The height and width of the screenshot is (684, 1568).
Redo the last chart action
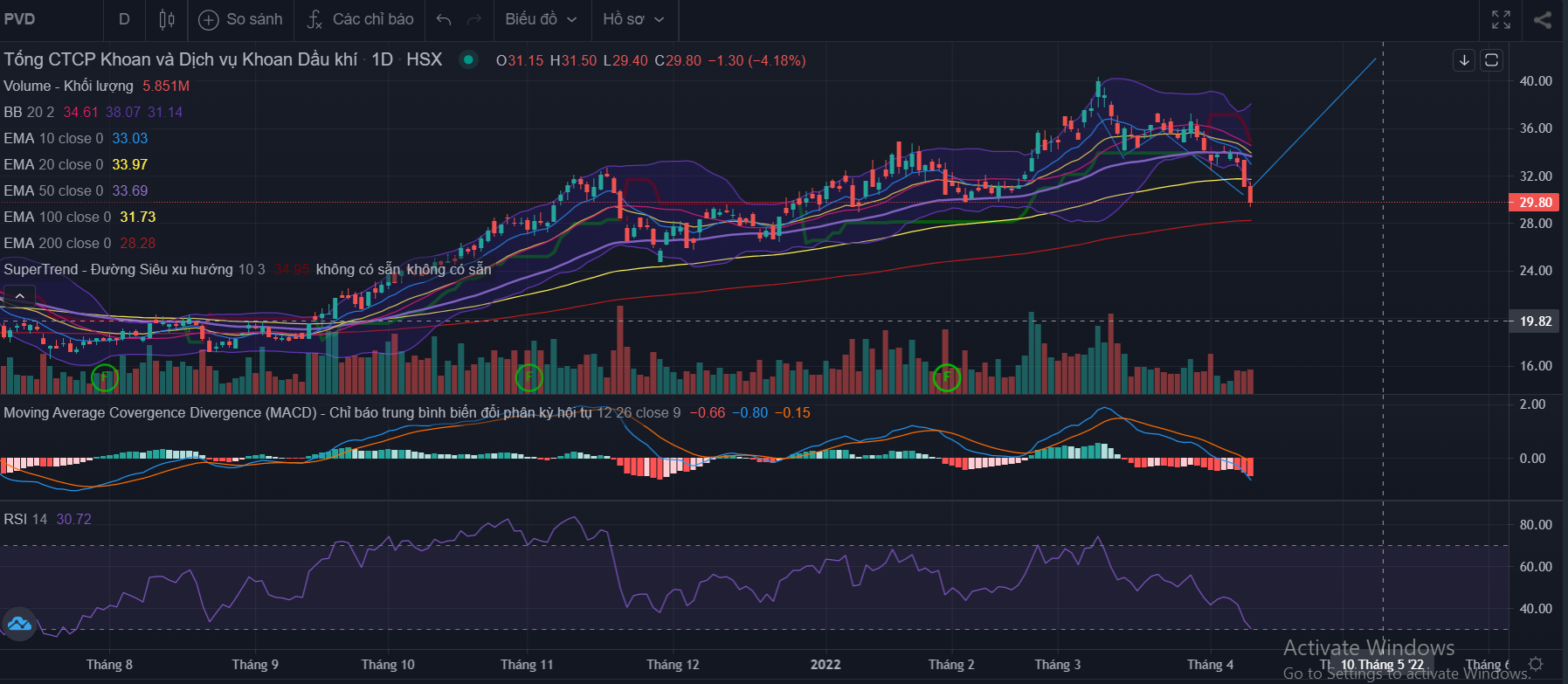(x=474, y=19)
